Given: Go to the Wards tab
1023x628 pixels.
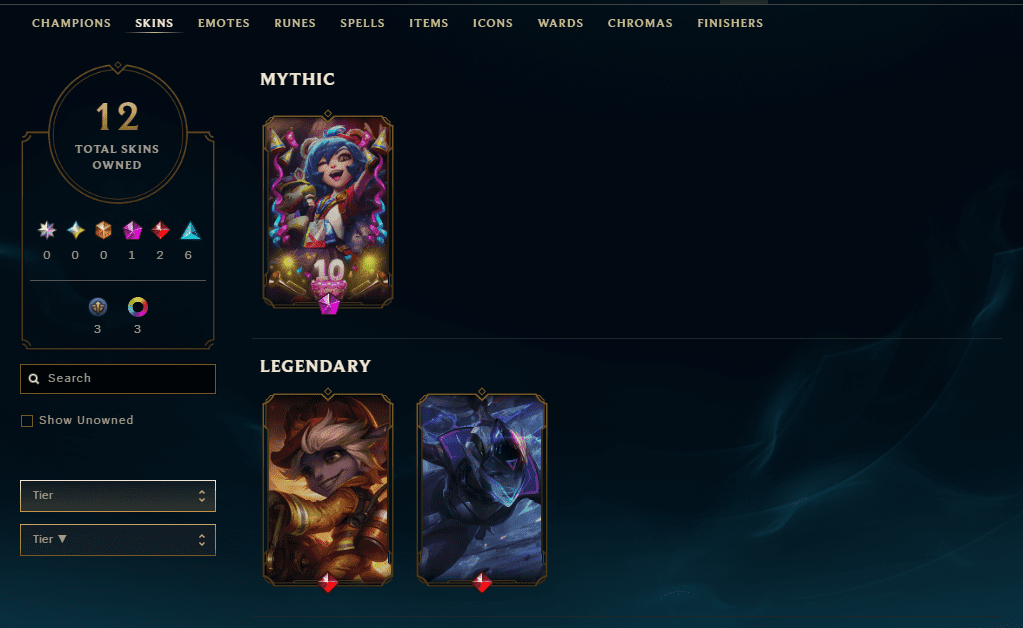Looking at the screenshot, I should pyautogui.click(x=560, y=23).
